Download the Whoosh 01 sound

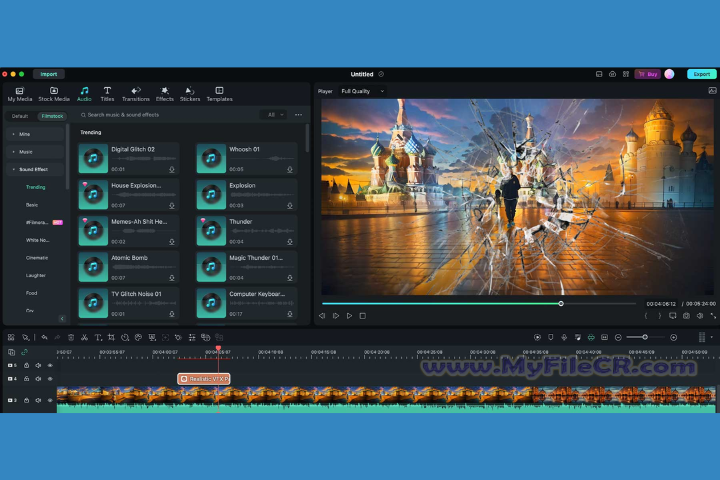point(290,169)
